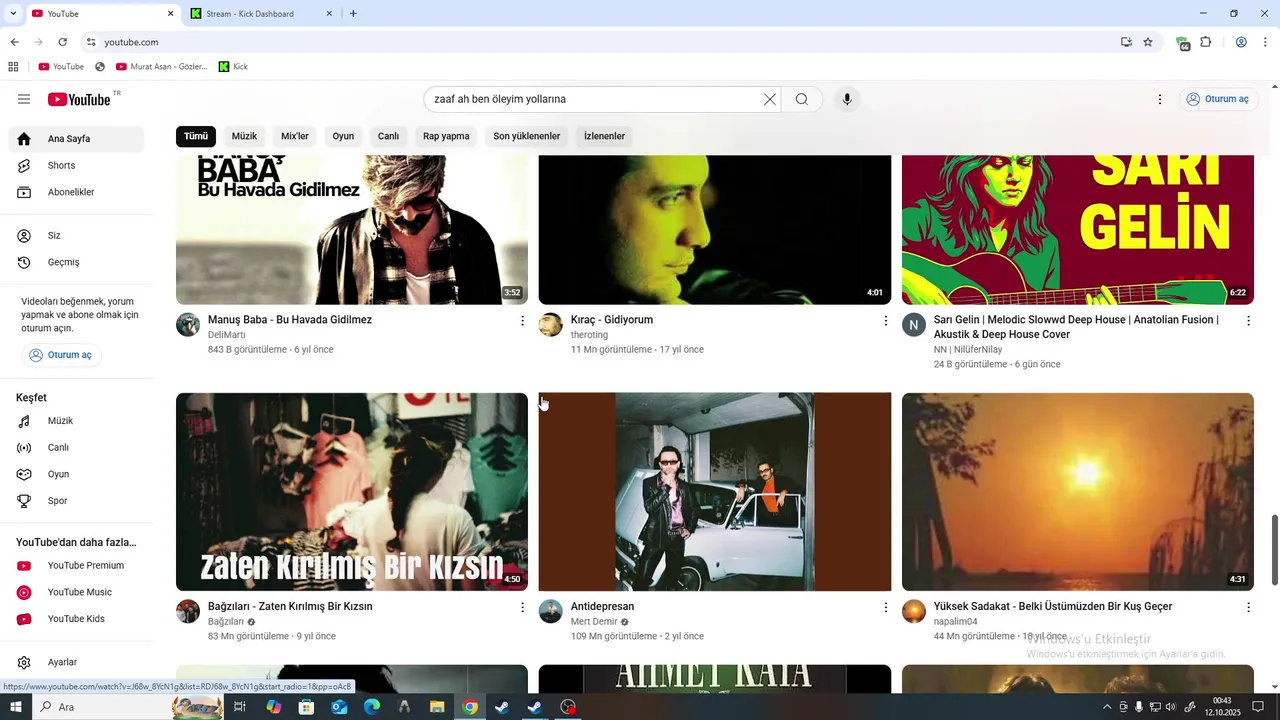Select the Oyun filter chip
This screenshot has width=1280, height=720.
coord(343,136)
